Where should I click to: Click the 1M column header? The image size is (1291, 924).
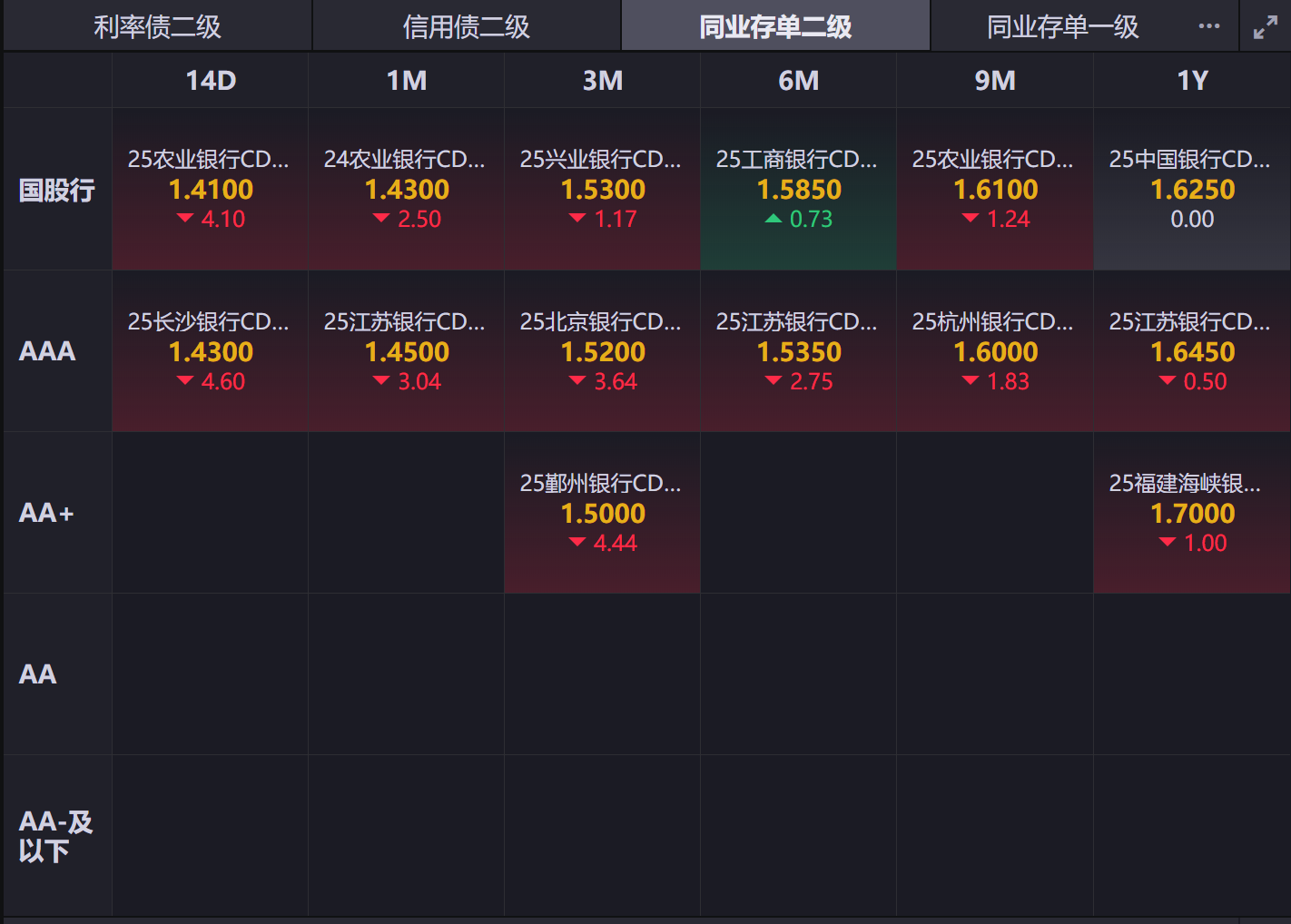(407, 81)
